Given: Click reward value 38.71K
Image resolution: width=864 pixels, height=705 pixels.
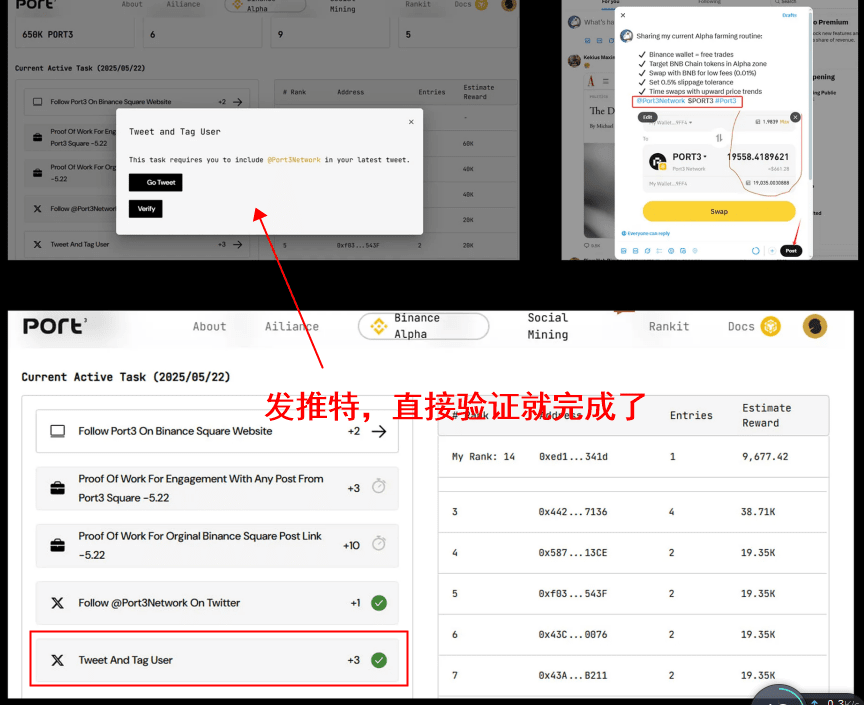Looking at the screenshot, I should click(758, 512).
